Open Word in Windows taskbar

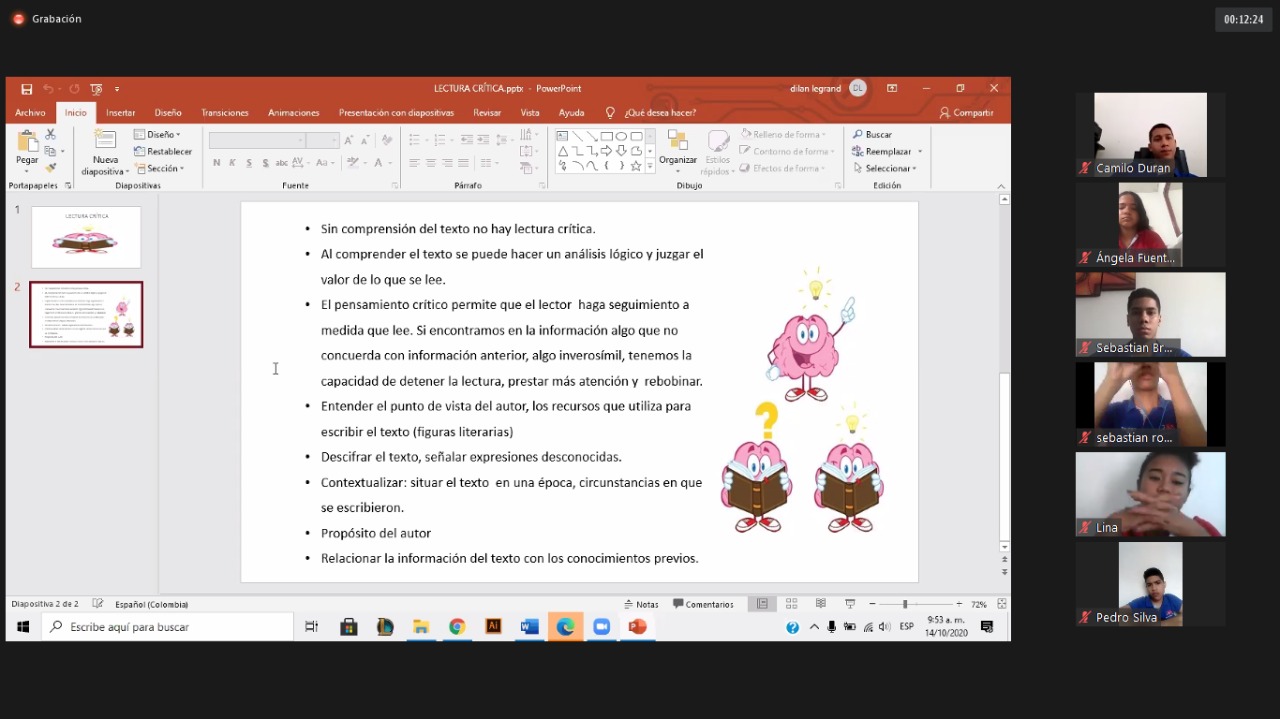[529, 627]
